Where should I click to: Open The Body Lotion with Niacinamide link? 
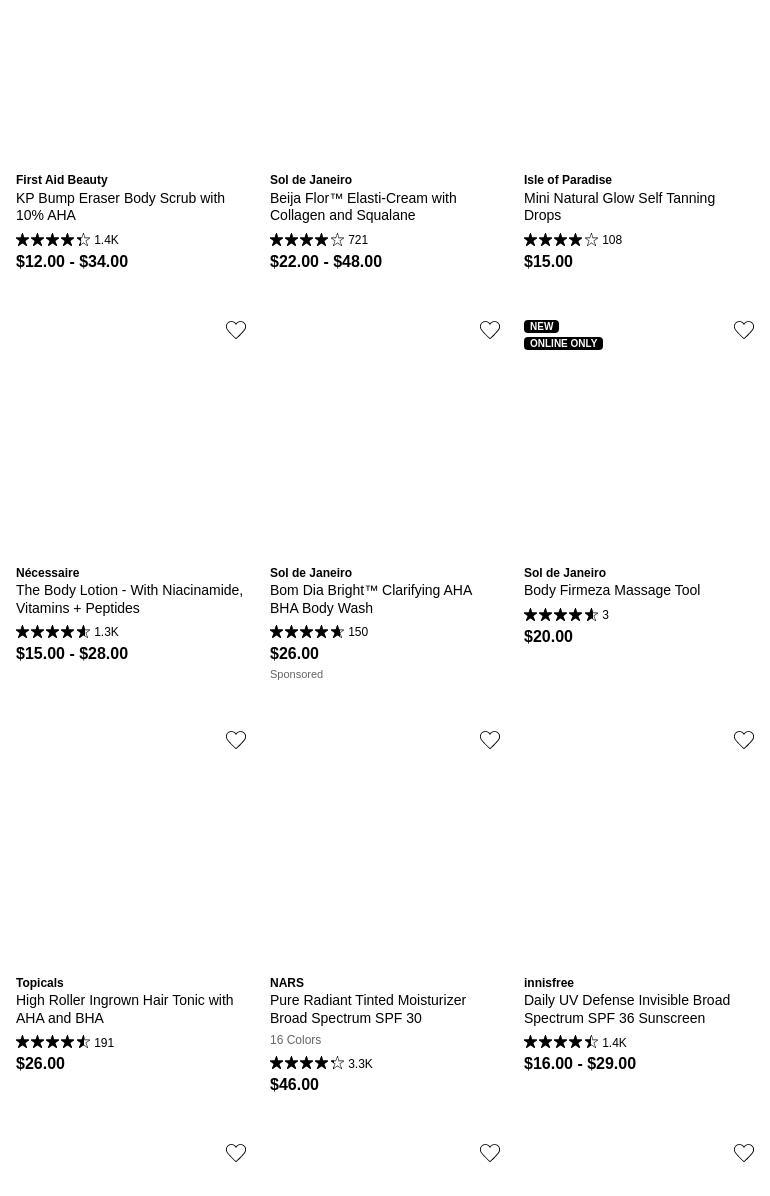[129, 599]
